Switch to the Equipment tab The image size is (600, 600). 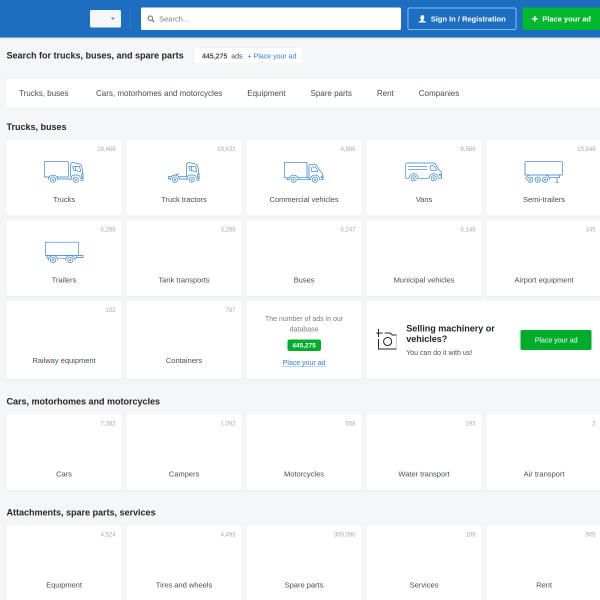pos(266,93)
